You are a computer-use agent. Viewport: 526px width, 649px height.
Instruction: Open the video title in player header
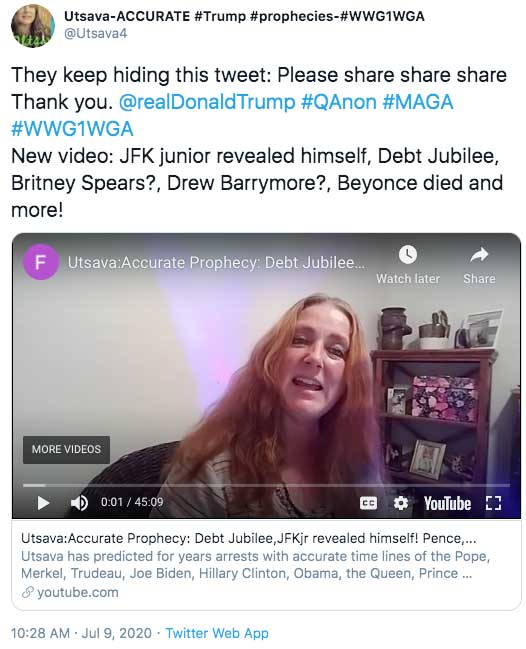216,263
